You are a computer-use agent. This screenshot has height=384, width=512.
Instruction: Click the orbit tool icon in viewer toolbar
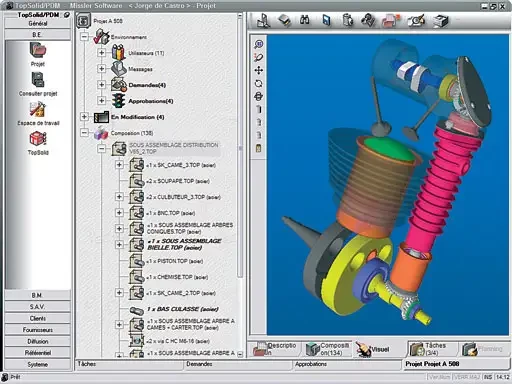point(259,97)
